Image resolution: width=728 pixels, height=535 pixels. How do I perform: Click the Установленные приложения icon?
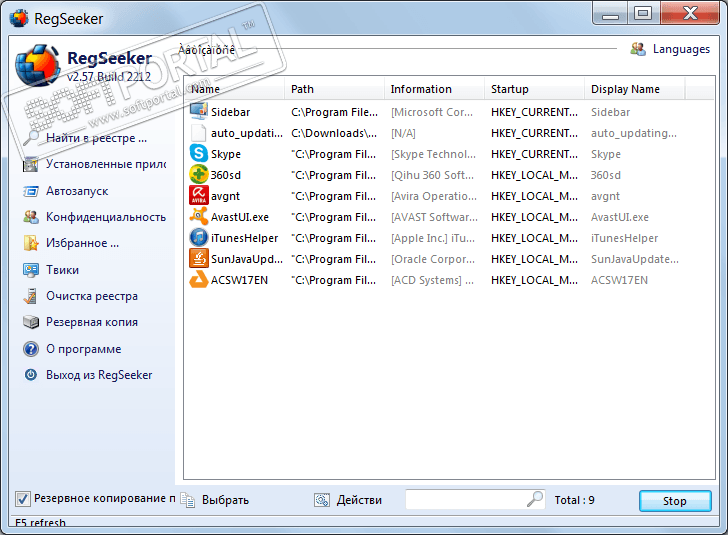(x=31, y=164)
